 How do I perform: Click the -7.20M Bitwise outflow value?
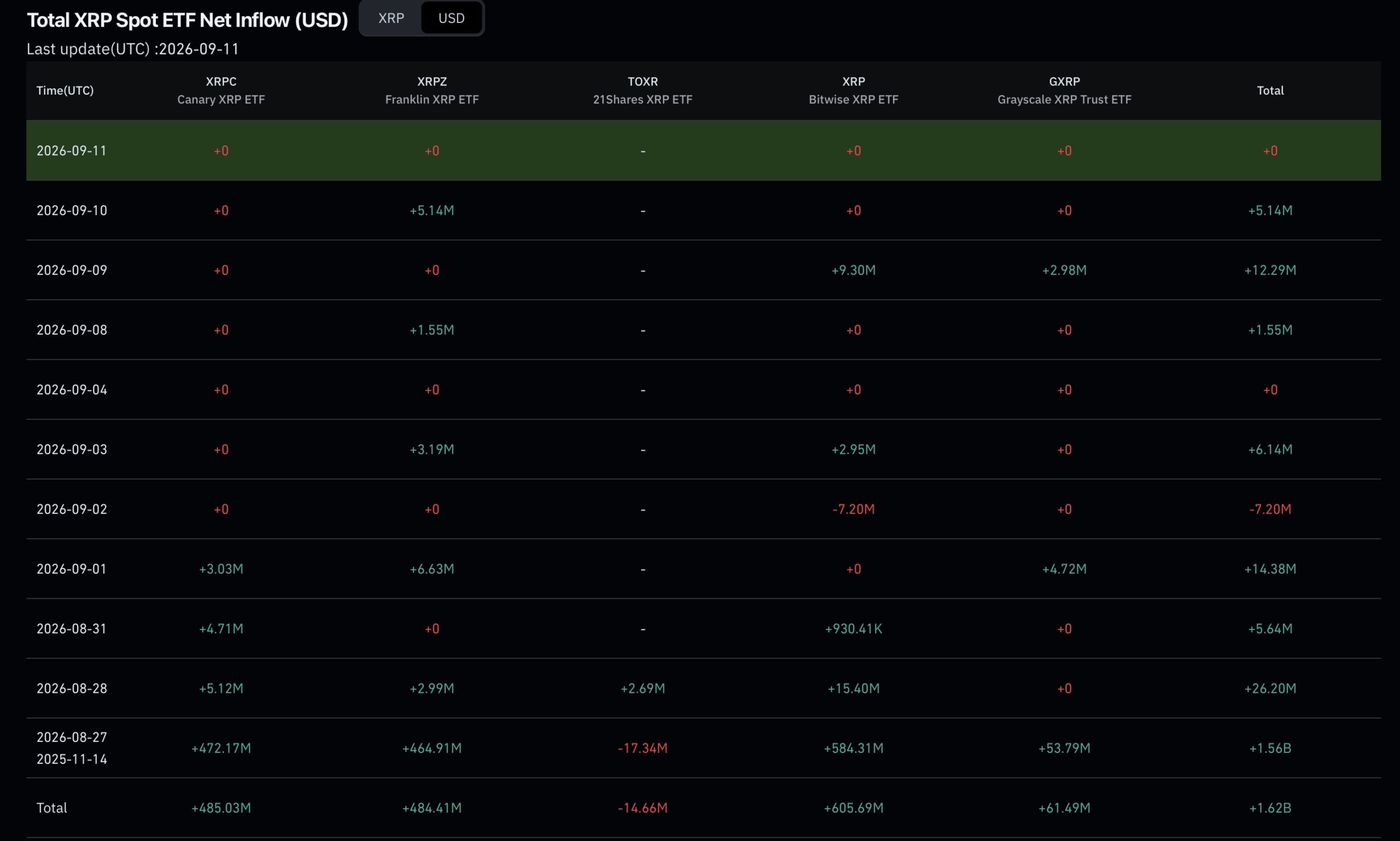(x=854, y=509)
